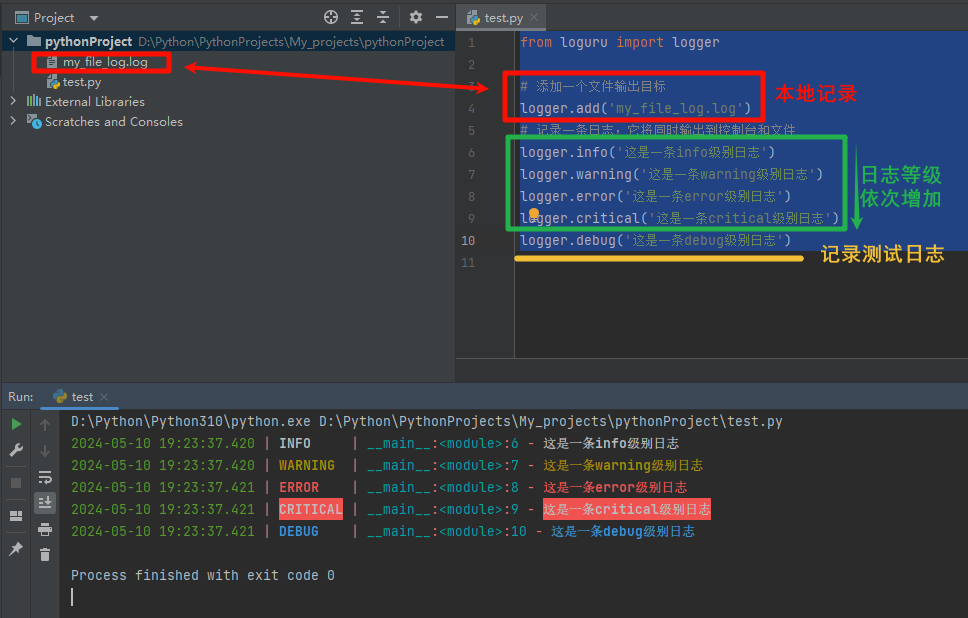Close the test.py editor tab
The image size is (968, 618).
coord(534,17)
